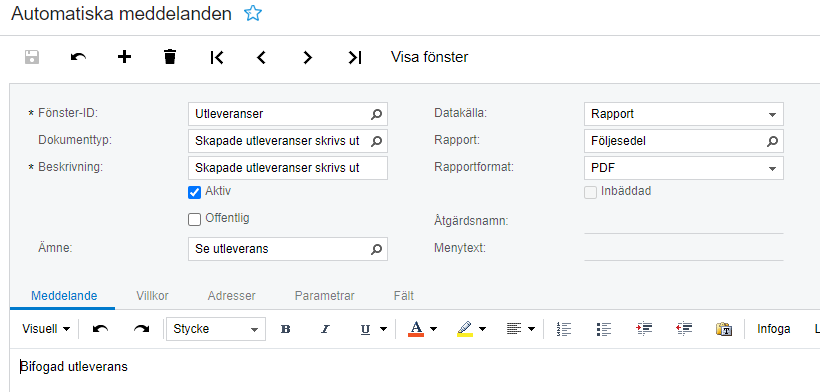Undo in the message editor
Viewport: 820px width, 392px height.
pos(100,329)
